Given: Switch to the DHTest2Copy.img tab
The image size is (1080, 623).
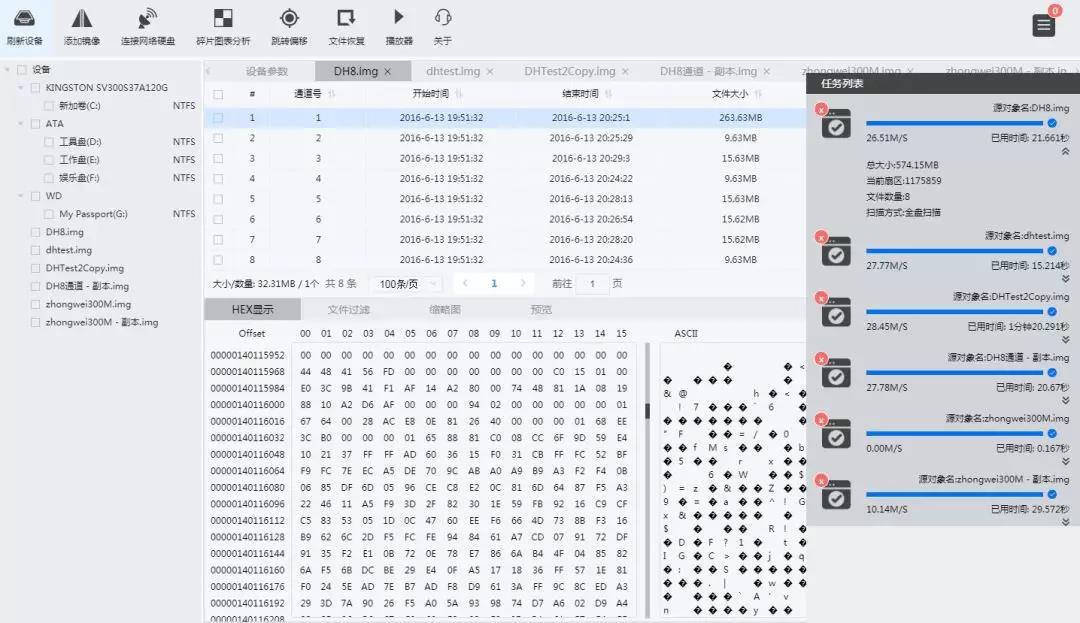Looking at the screenshot, I should [570, 72].
